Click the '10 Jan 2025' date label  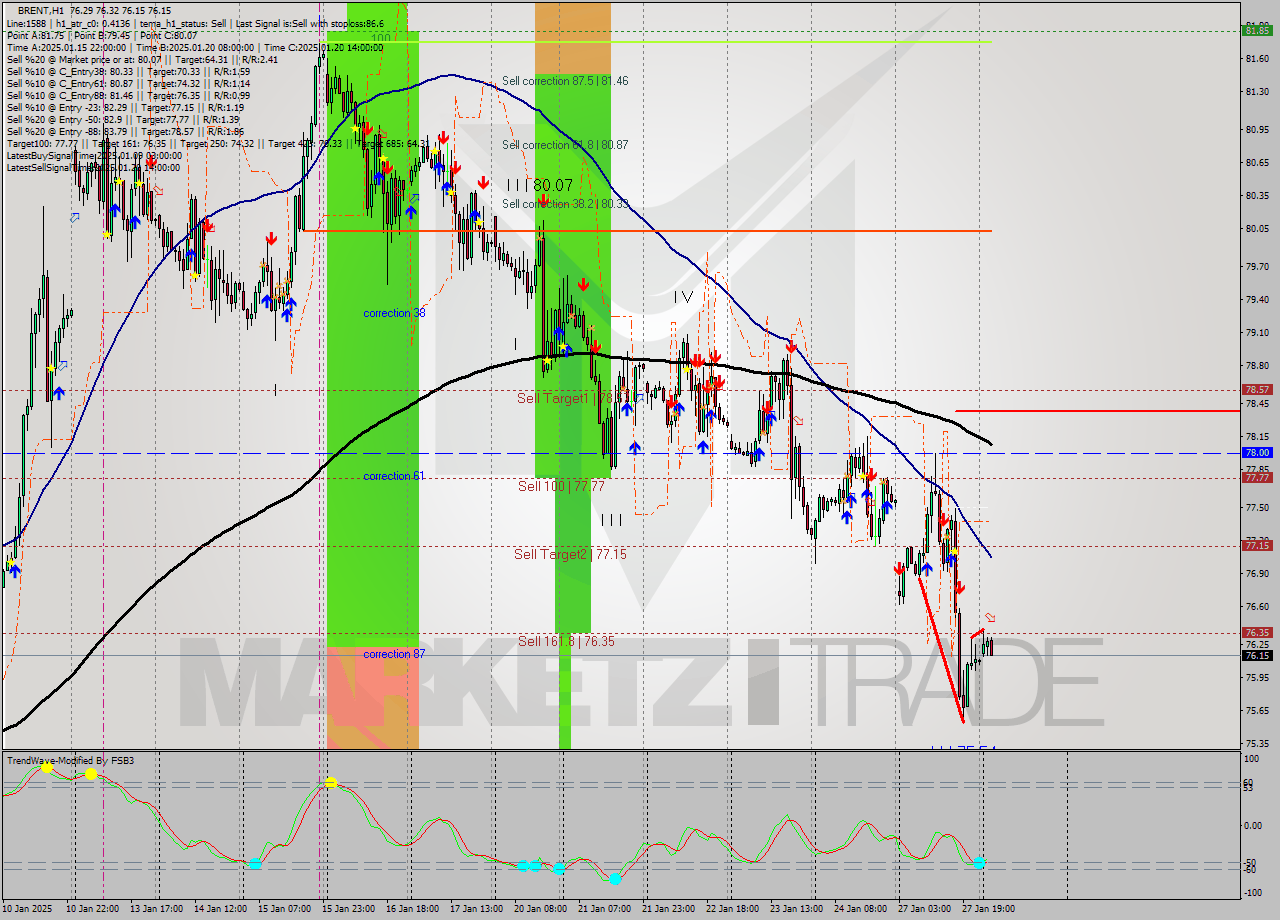28,909
